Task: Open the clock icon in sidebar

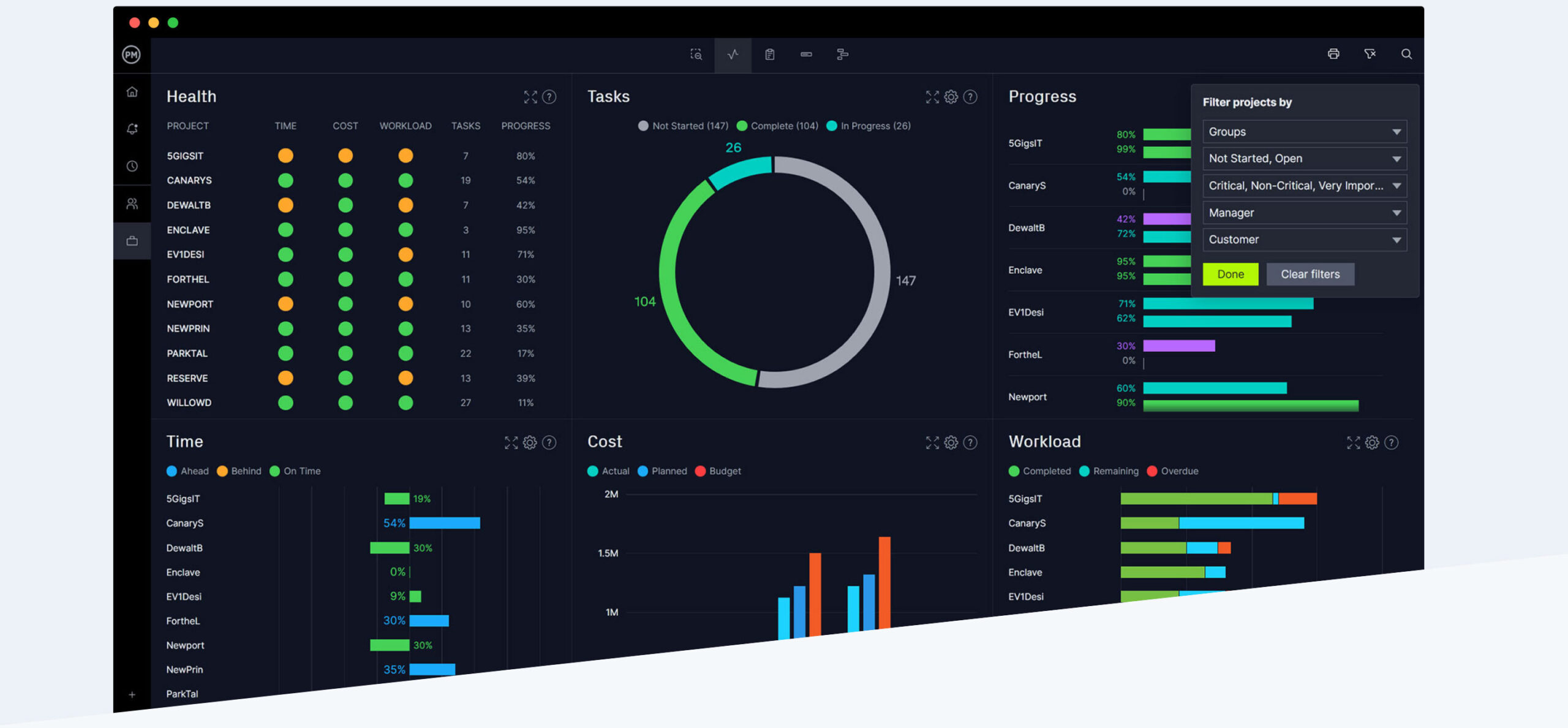Action: 132,166
